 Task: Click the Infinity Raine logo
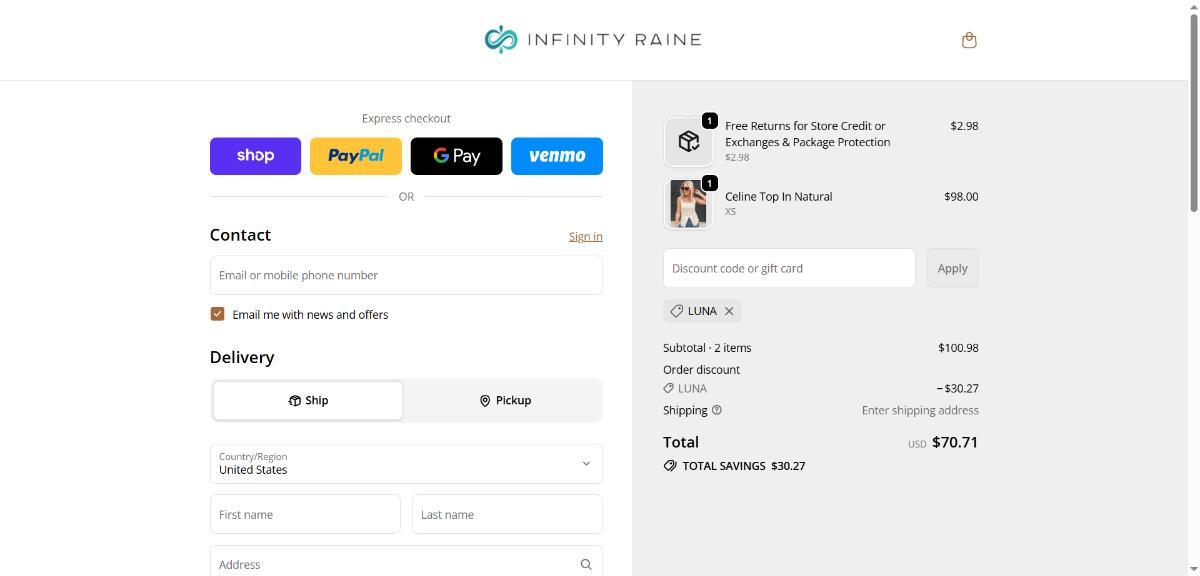[593, 40]
